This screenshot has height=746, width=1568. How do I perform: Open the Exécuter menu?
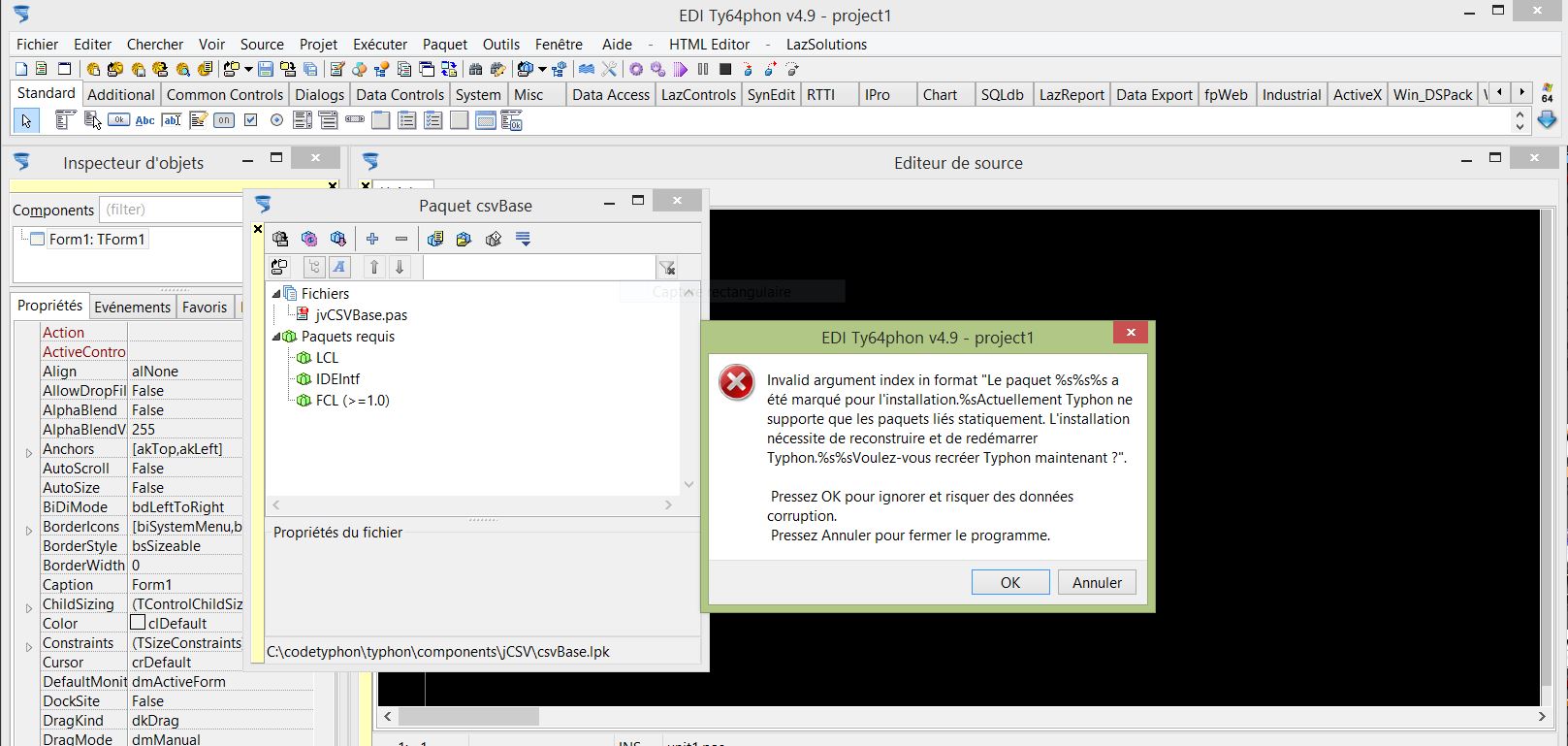pyautogui.click(x=380, y=45)
